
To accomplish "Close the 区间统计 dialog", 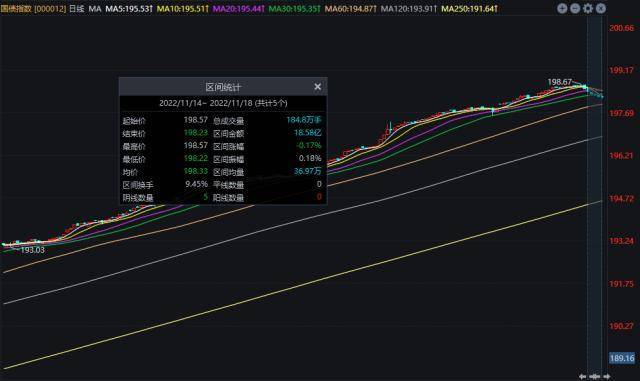I will 318,87.
